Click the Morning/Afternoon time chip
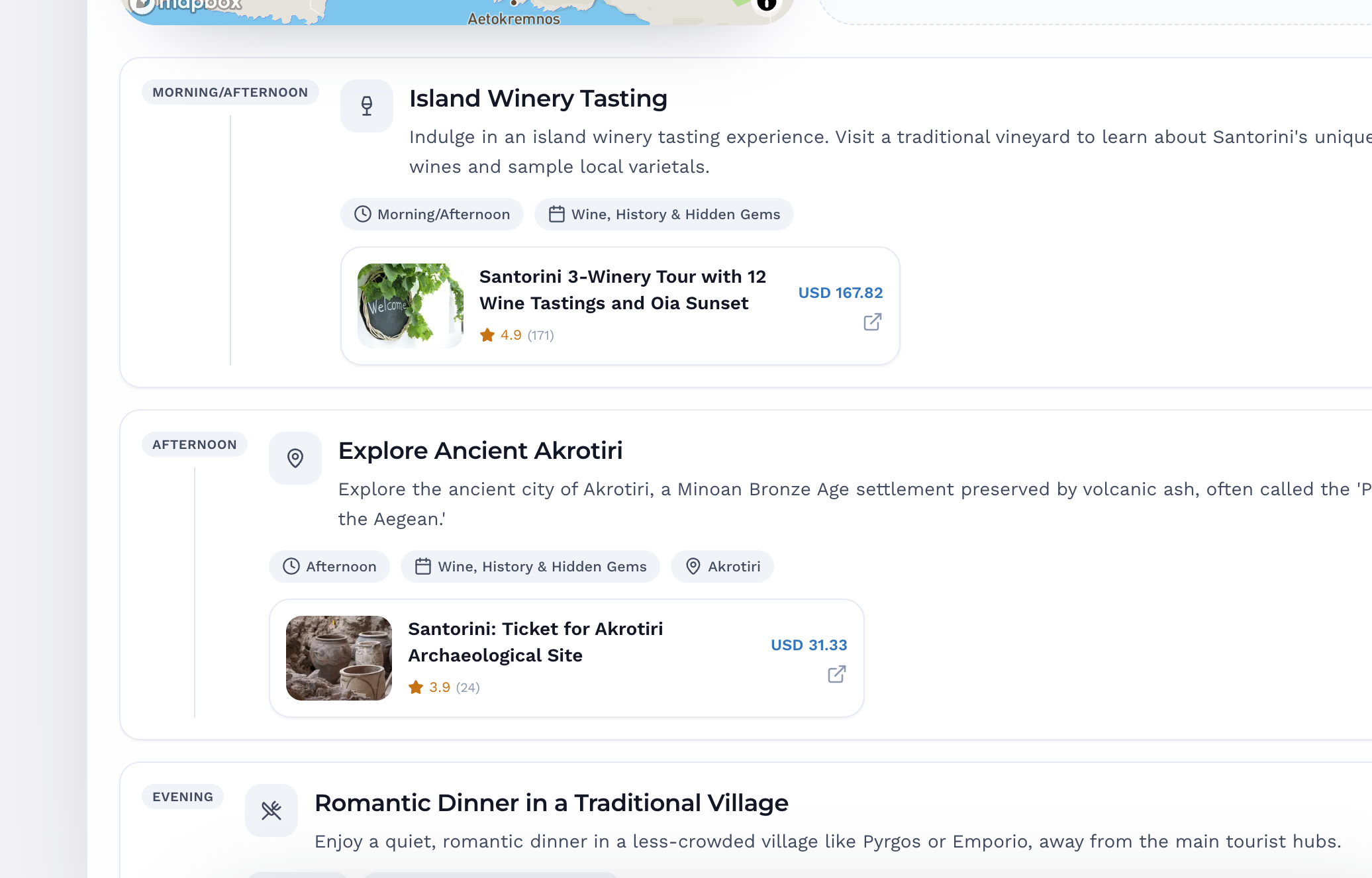 pyautogui.click(x=432, y=215)
